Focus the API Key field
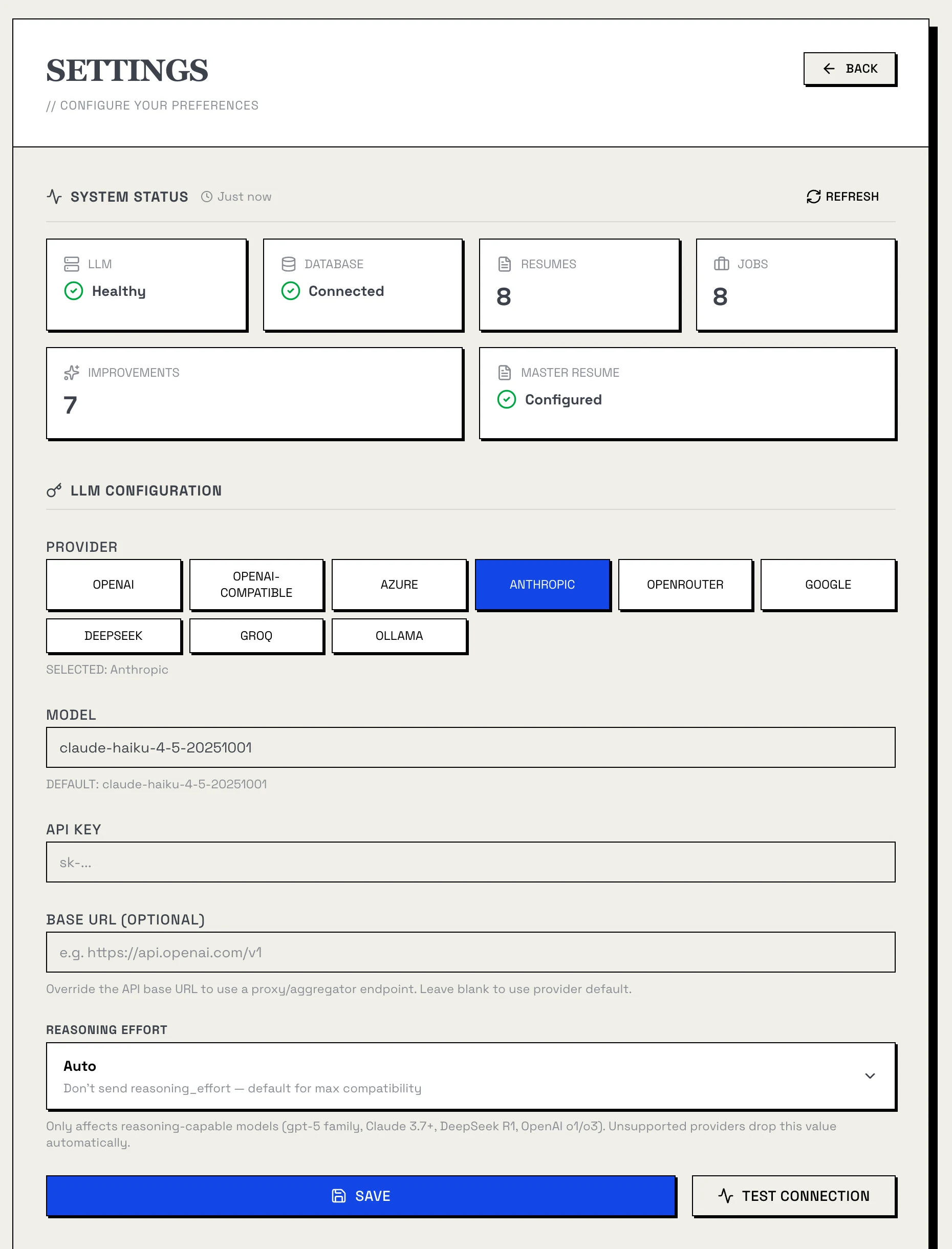The height and width of the screenshot is (1249, 952). [x=470, y=862]
